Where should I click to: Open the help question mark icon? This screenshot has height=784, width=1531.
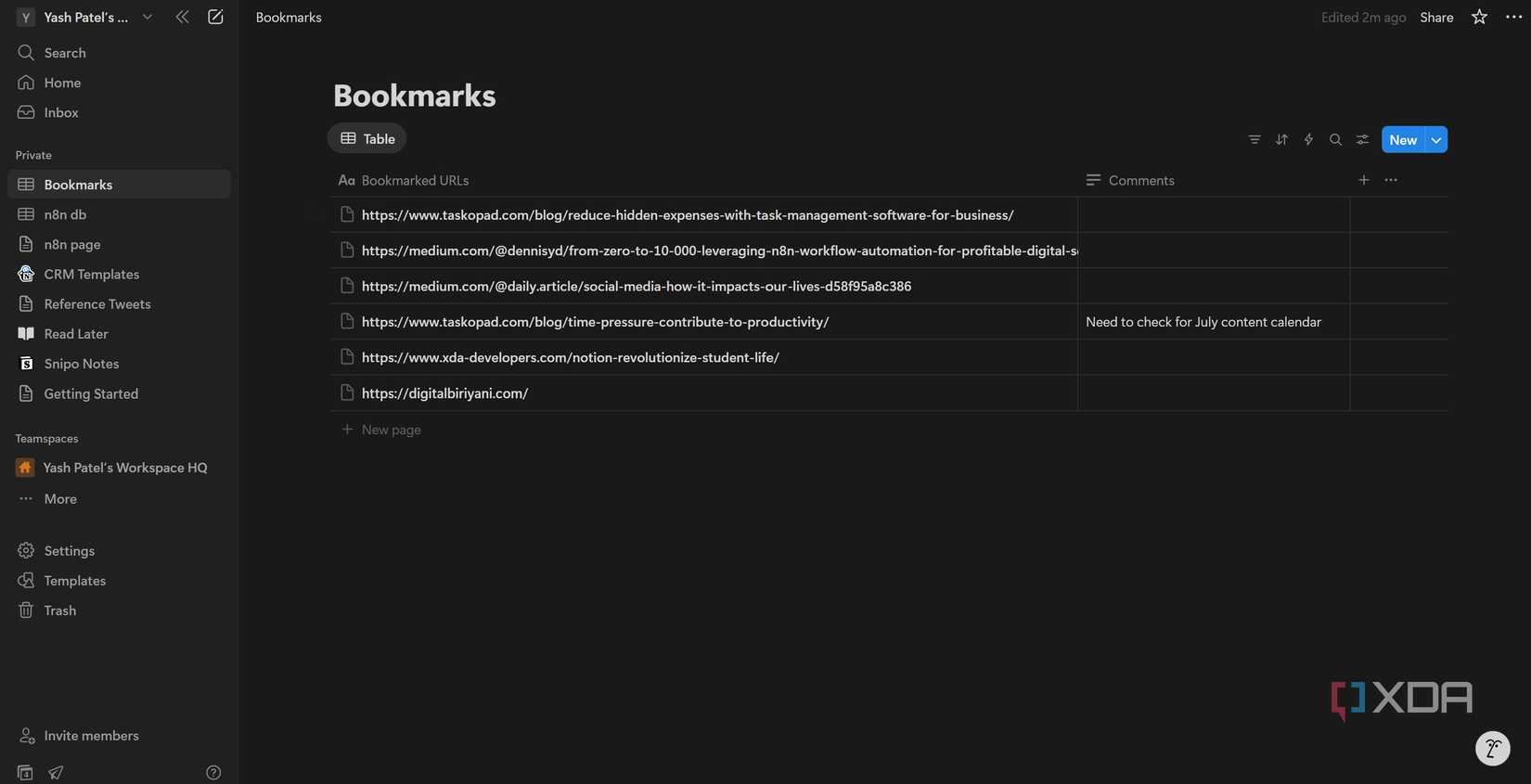tap(212, 772)
